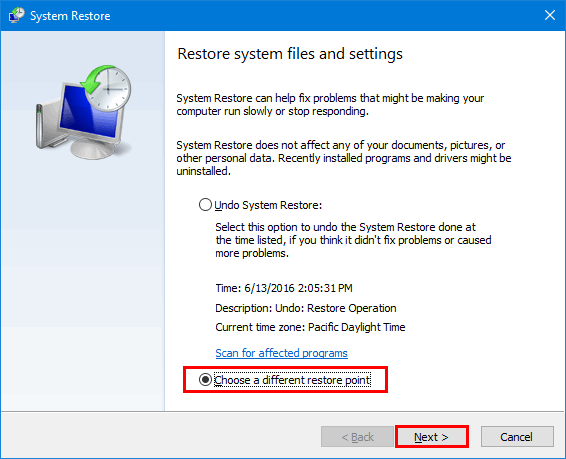Click the paragraph explaining the undo option
The height and width of the screenshot is (459, 566).
[x=353, y=240]
